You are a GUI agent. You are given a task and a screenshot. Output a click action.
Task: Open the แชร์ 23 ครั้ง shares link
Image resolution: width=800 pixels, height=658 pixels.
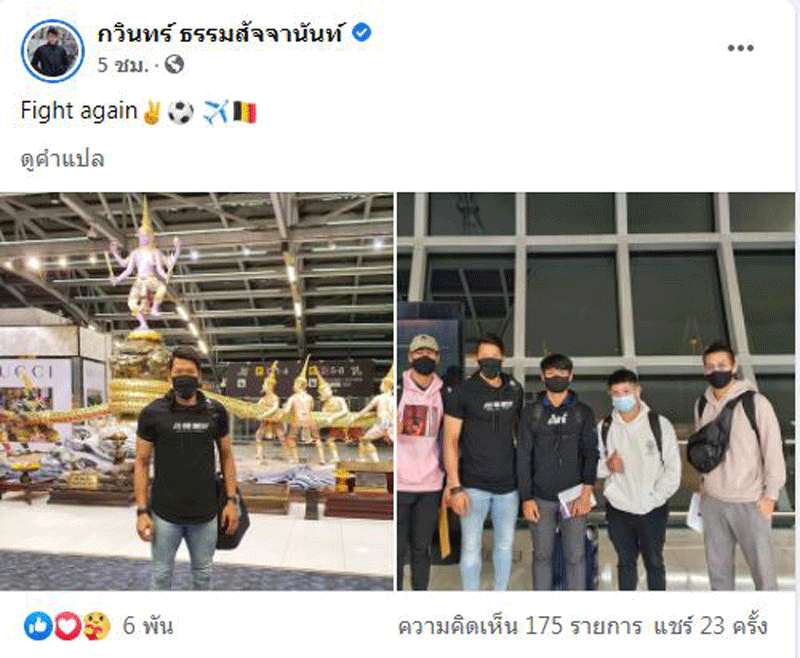click(711, 626)
